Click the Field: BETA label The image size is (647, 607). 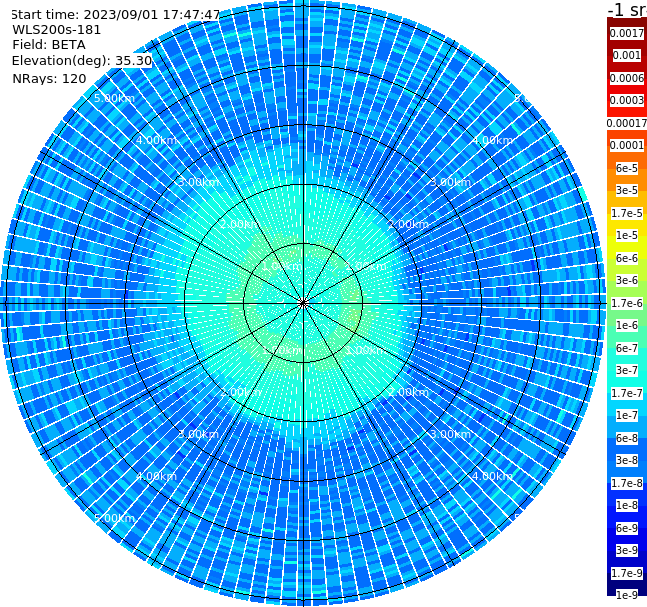49,45
